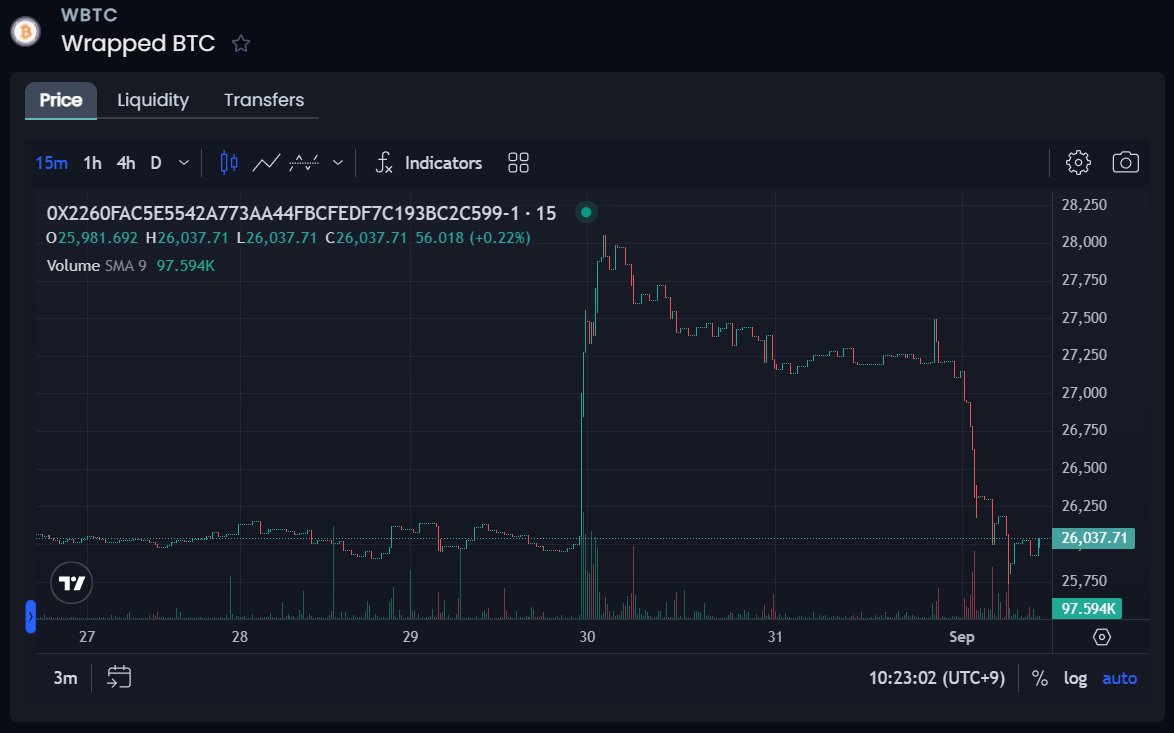
Task: Click the 27 date label on time axis
Action: coord(87,637)
